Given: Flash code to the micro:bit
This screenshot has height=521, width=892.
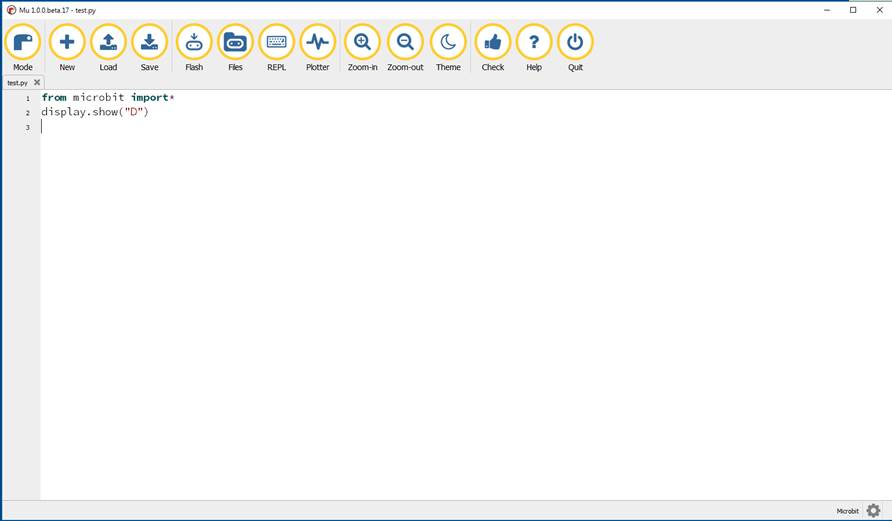Looking at the screenshot, I should (194, 48).
